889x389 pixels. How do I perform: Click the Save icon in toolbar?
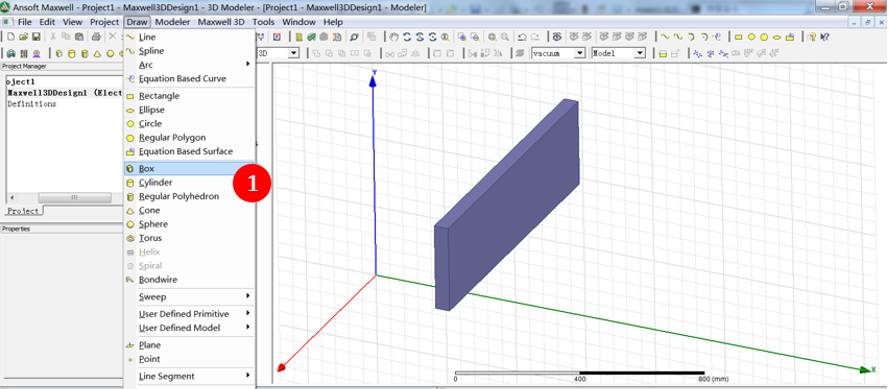(36, 37)
